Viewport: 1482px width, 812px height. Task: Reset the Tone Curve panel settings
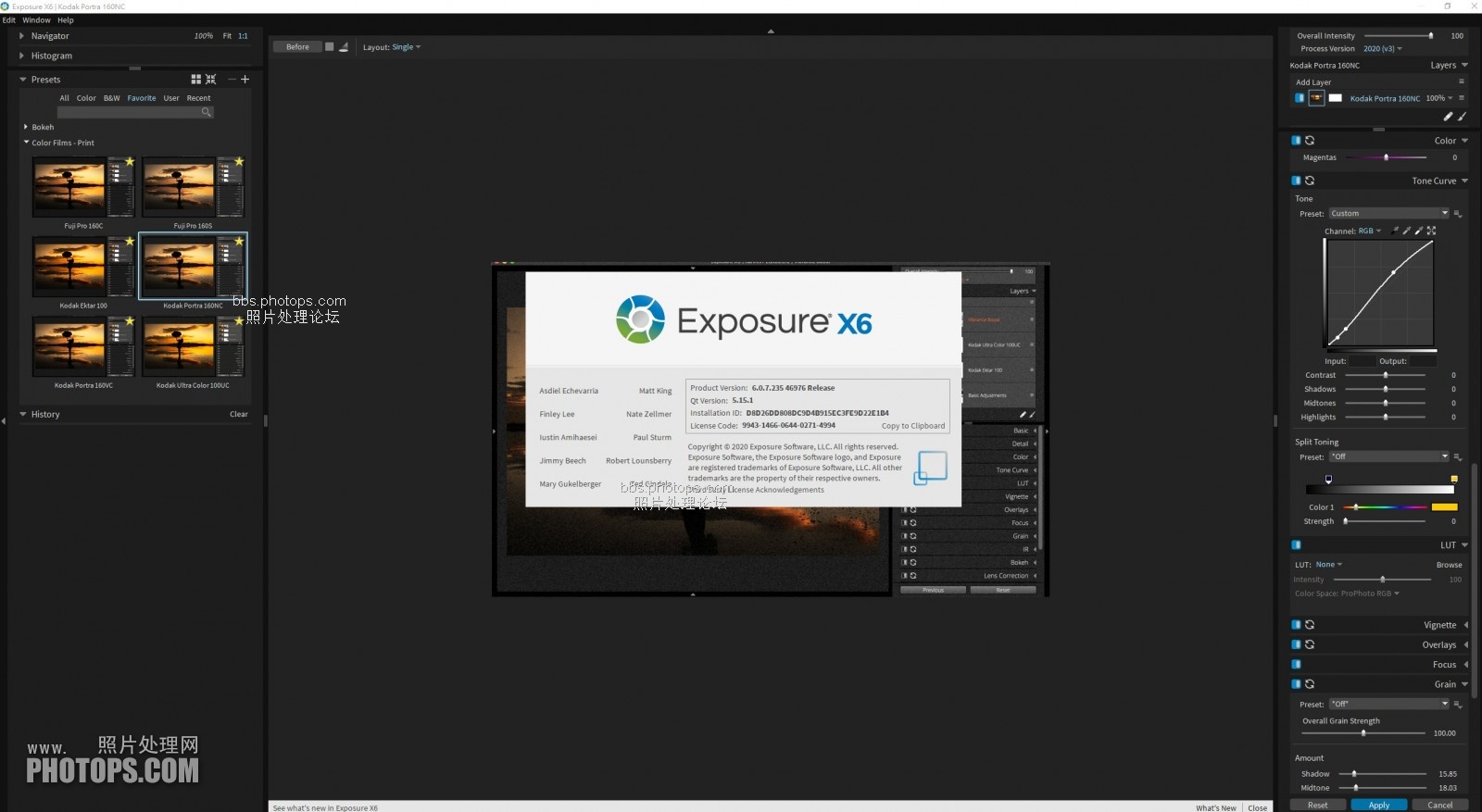coord(1310,181)
